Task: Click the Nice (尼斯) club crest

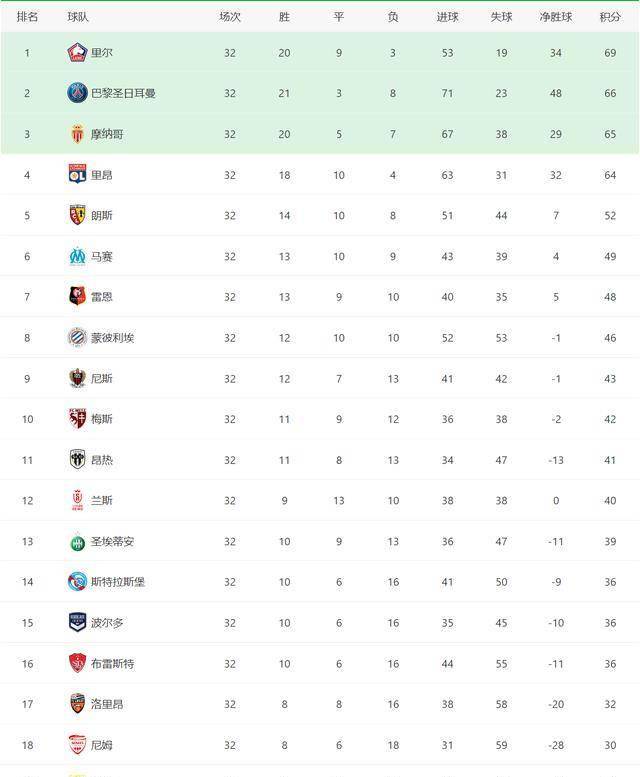Action: point(77,378)
